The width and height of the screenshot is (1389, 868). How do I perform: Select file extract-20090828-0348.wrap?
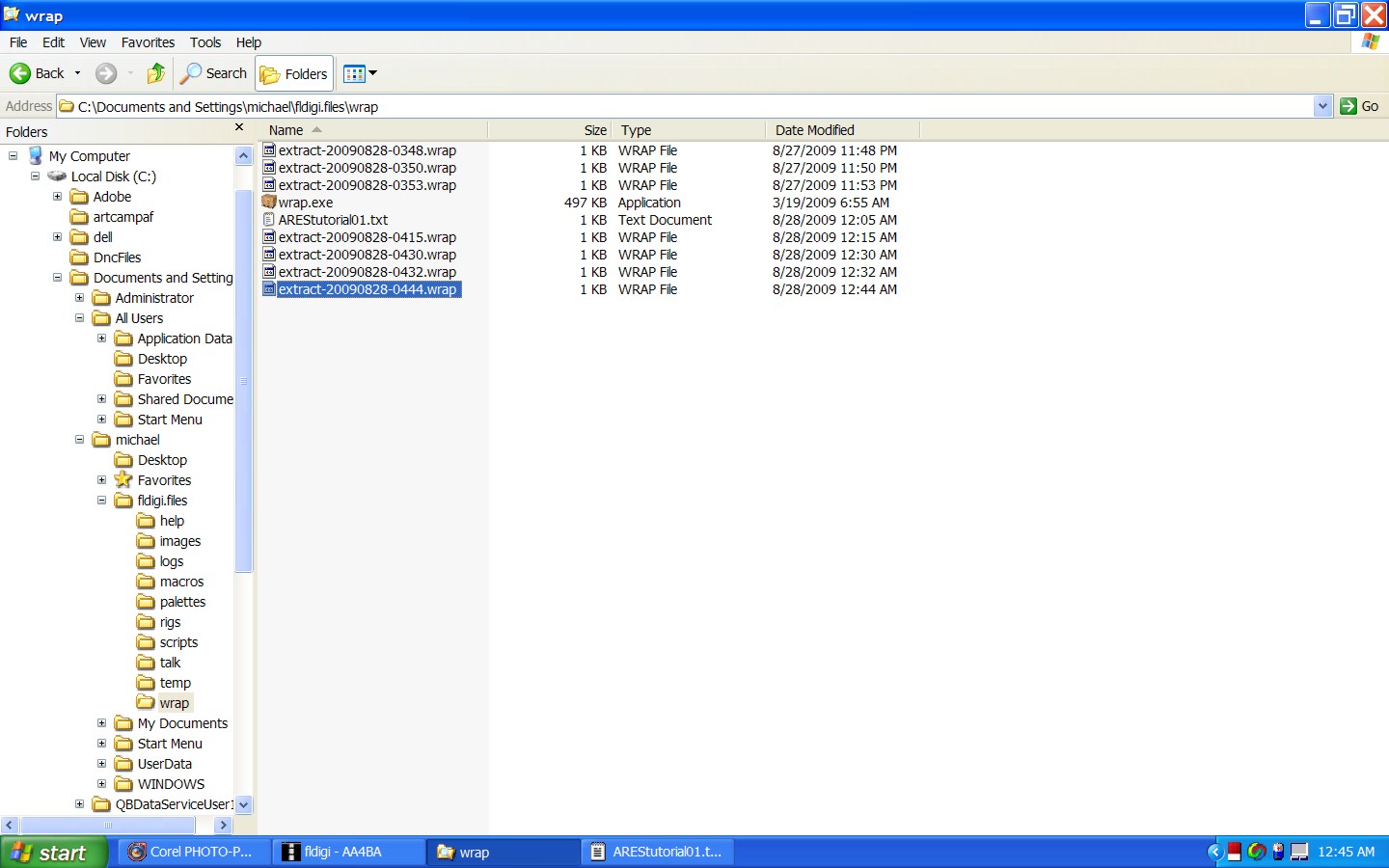pos(360,150)
